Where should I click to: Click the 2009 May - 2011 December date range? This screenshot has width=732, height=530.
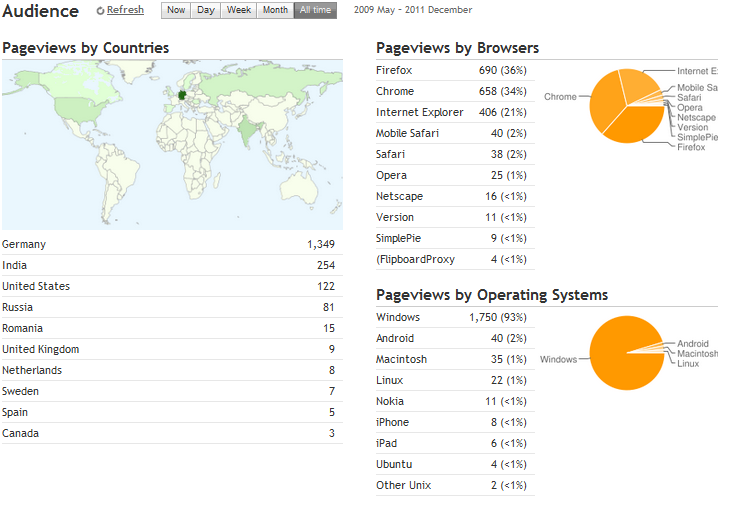coord(413,10)
